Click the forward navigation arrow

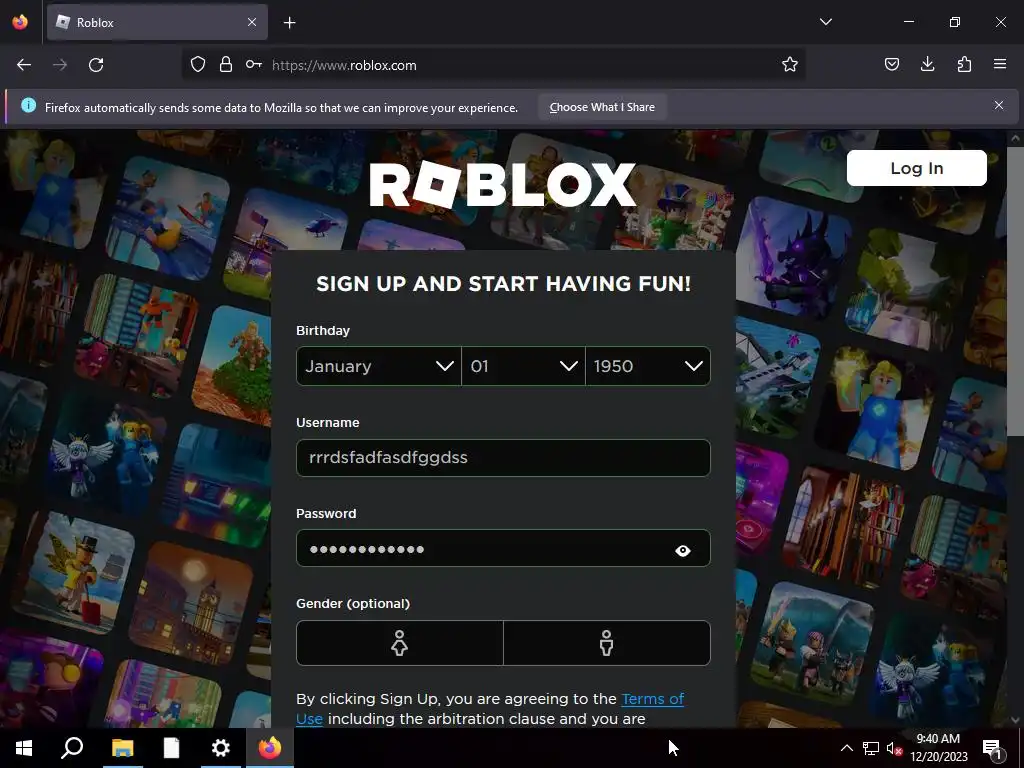pyautogui.click(x=60, y=65)
